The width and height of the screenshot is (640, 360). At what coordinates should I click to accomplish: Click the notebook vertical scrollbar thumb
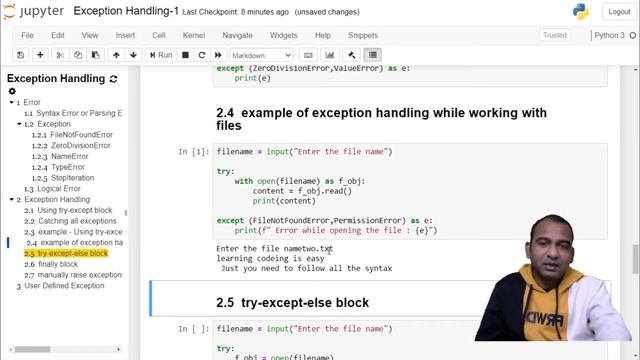coord(636,259)
